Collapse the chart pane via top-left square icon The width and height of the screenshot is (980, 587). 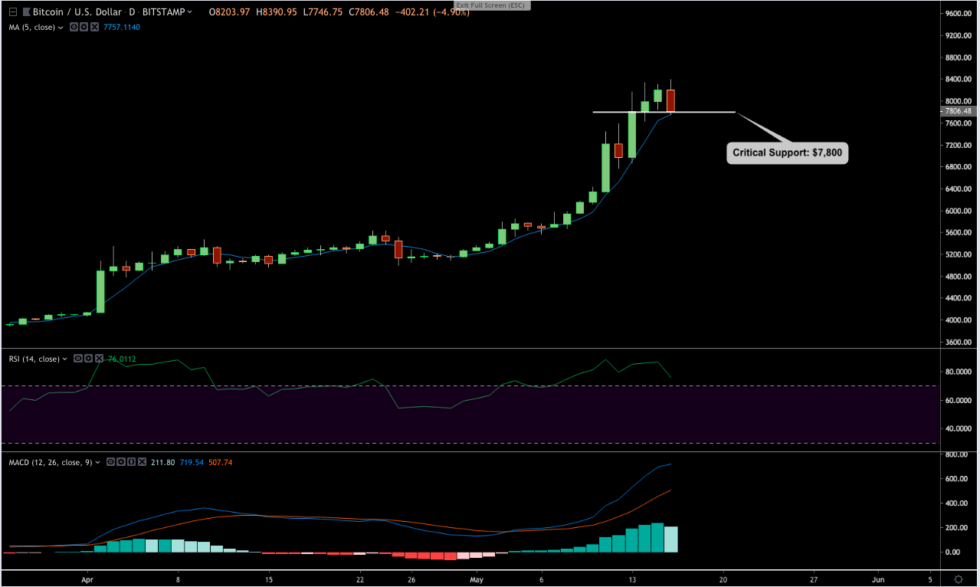pos(12,11)
